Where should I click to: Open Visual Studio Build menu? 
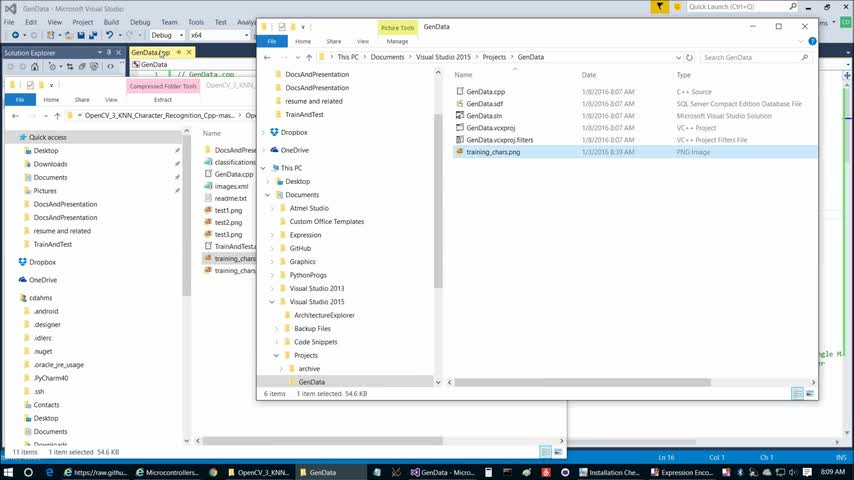click(111, 22)
